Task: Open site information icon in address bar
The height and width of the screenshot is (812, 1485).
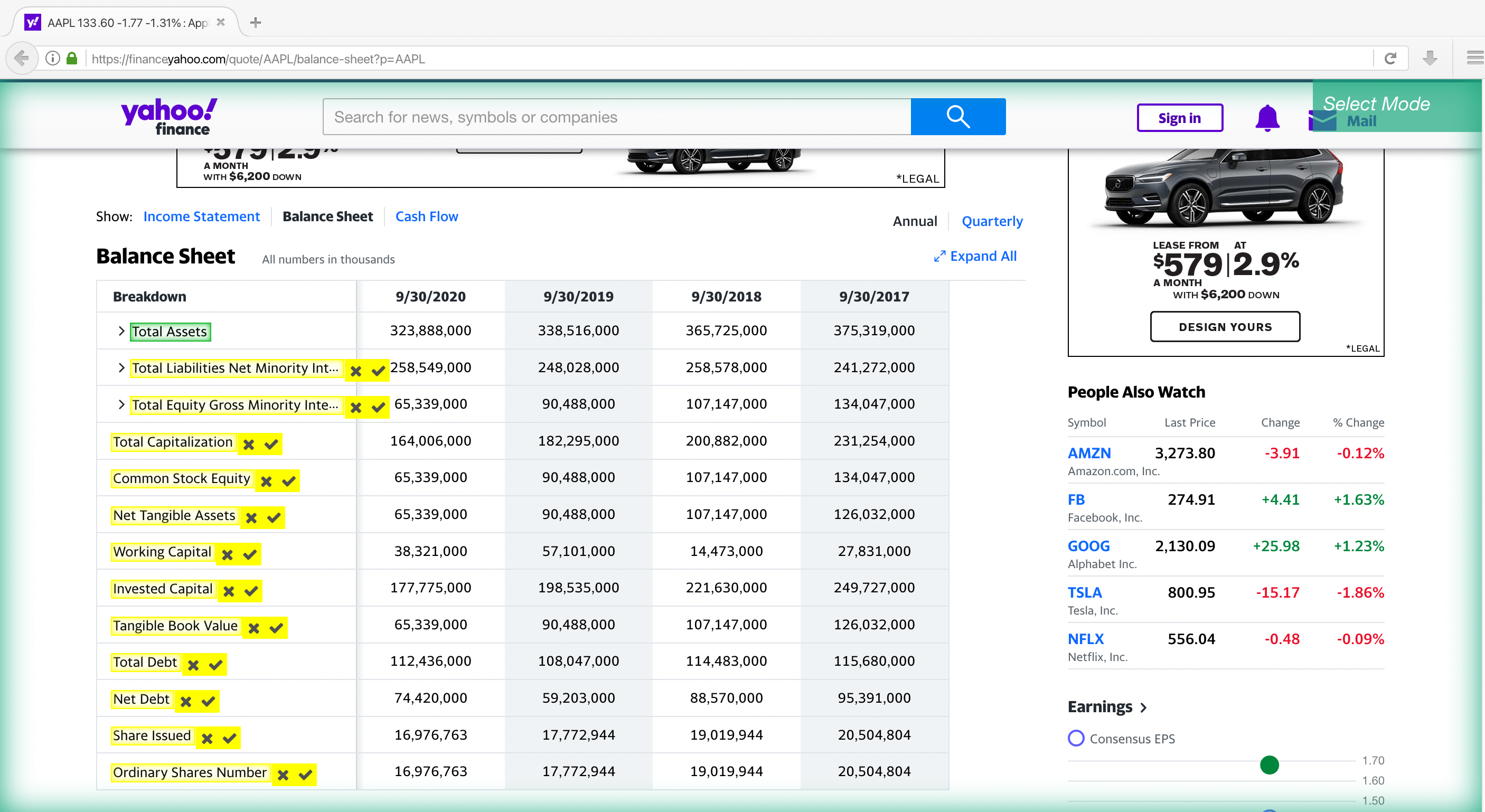Action: point(52,58)
